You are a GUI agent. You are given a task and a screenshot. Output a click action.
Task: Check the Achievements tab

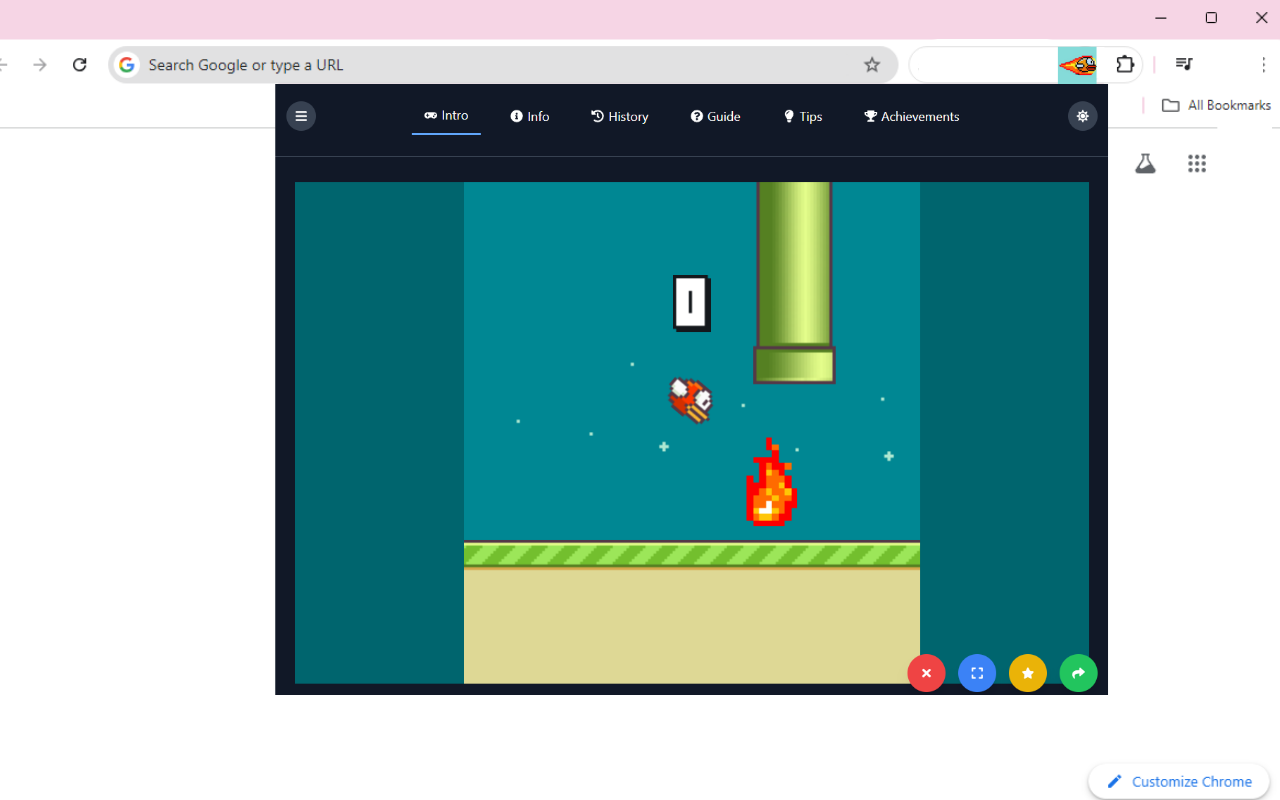(911, 116)
